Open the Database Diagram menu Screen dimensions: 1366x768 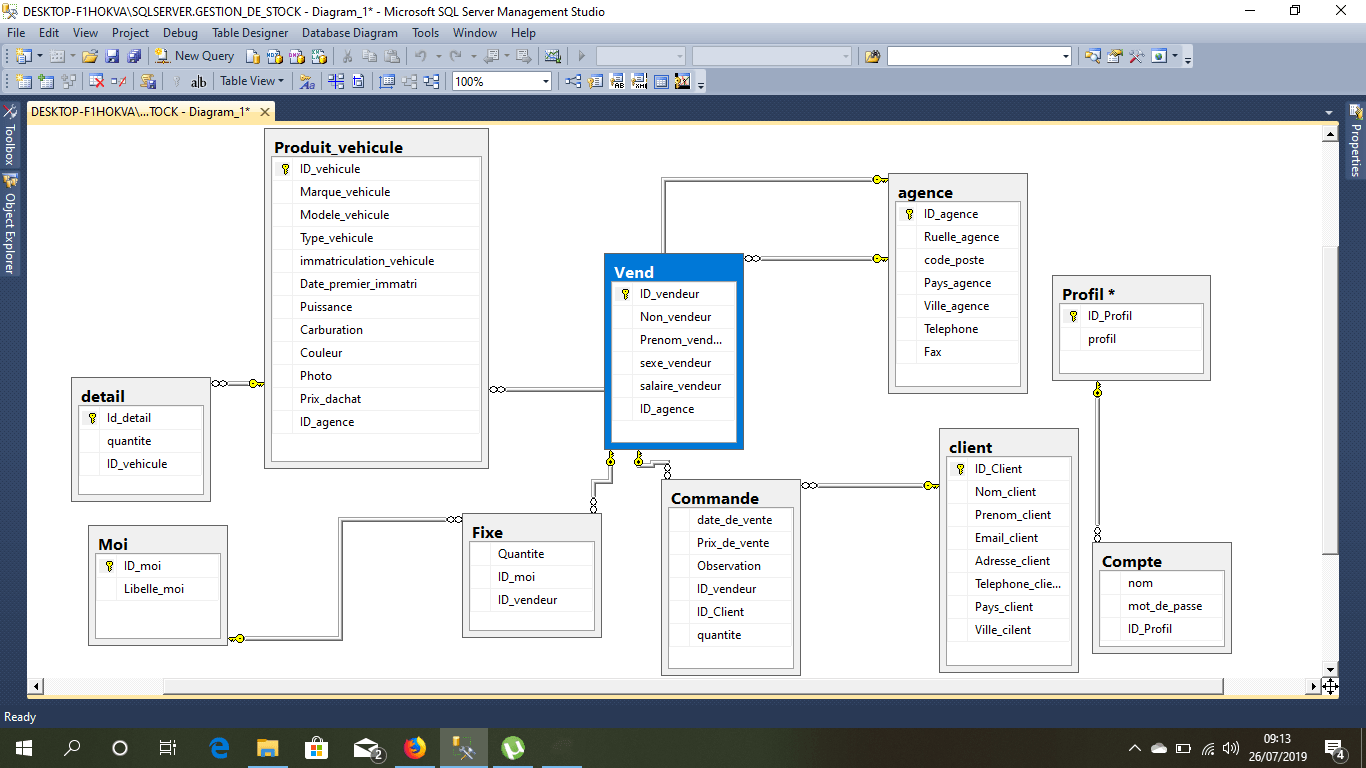(x=349, y=33)
